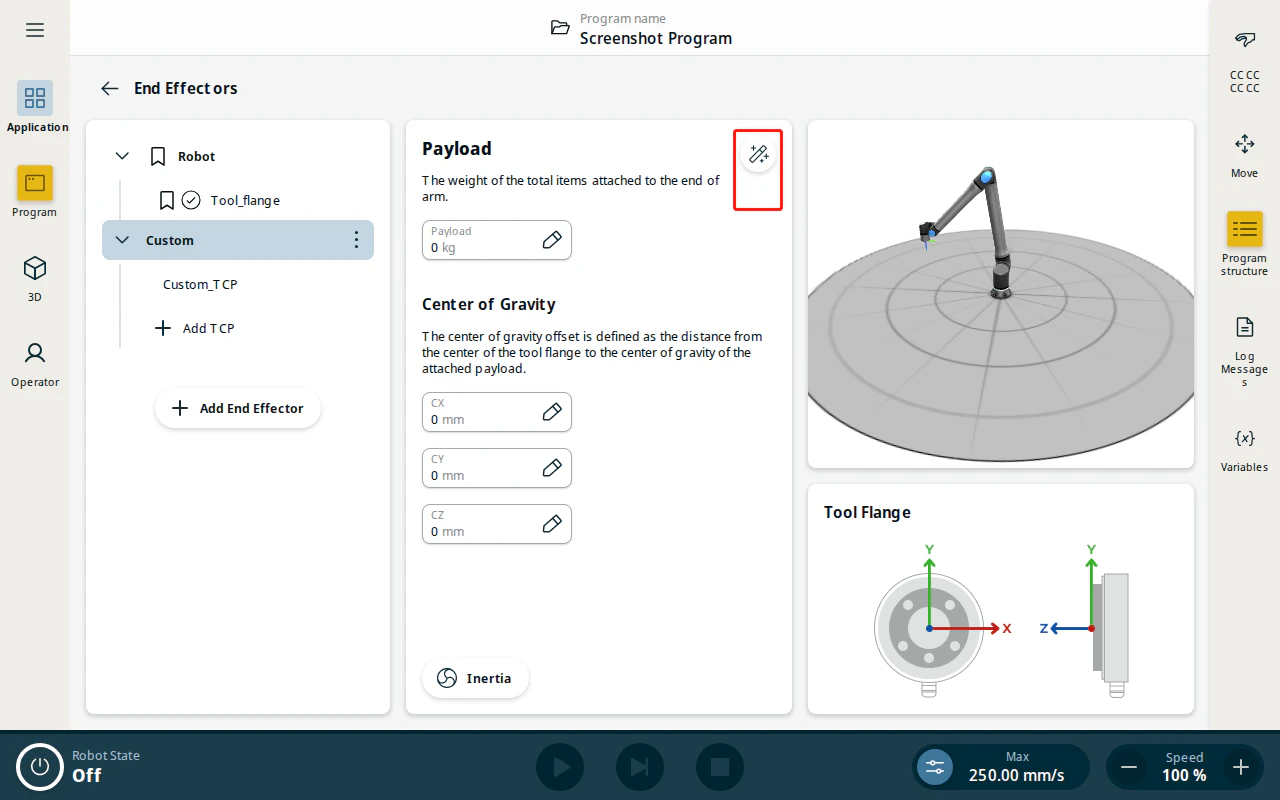Click the Add End Effector button
The image size is (1280, 800).
[238, 408]
